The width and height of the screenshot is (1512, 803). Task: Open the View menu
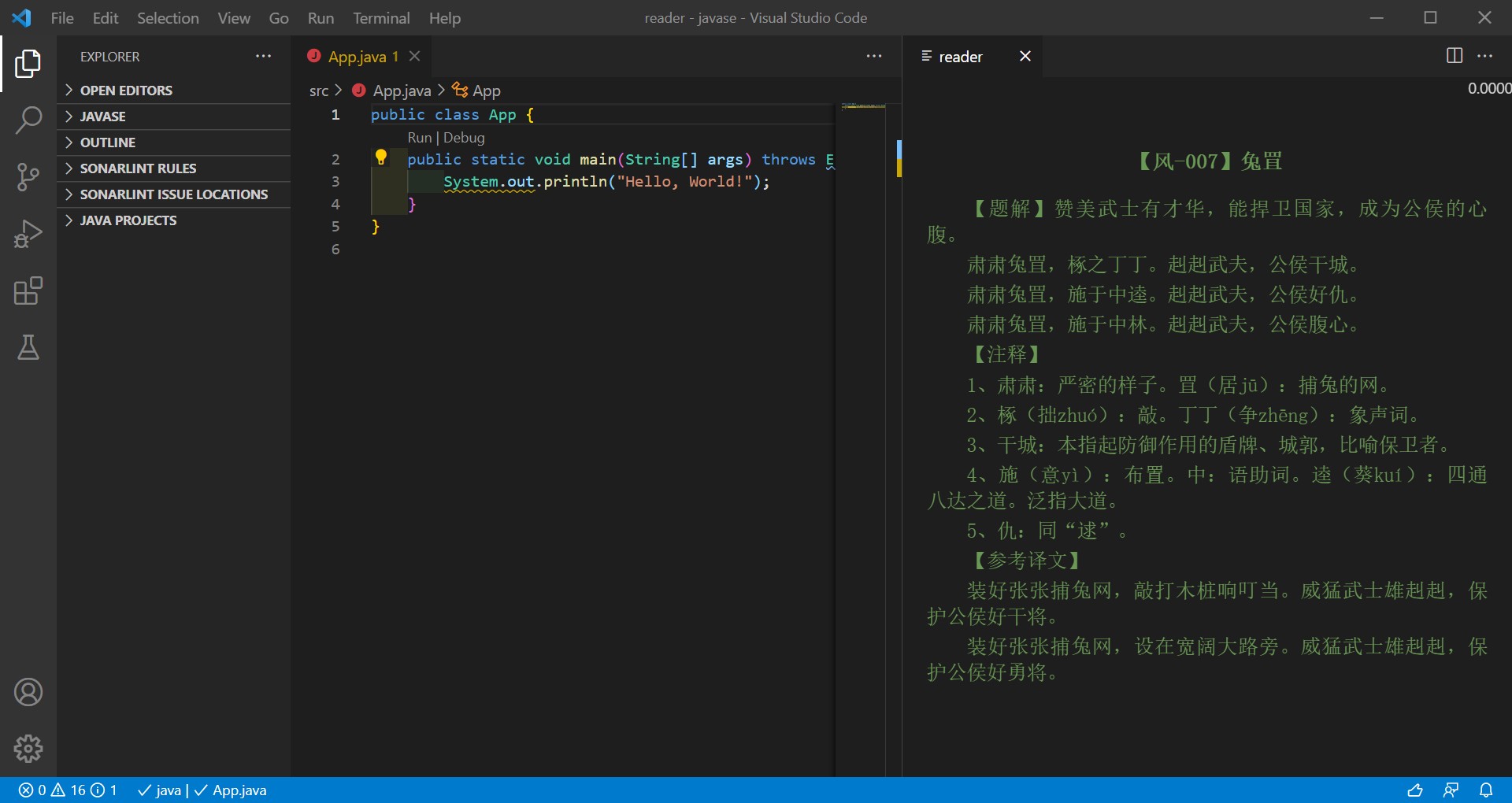point(234,17)
